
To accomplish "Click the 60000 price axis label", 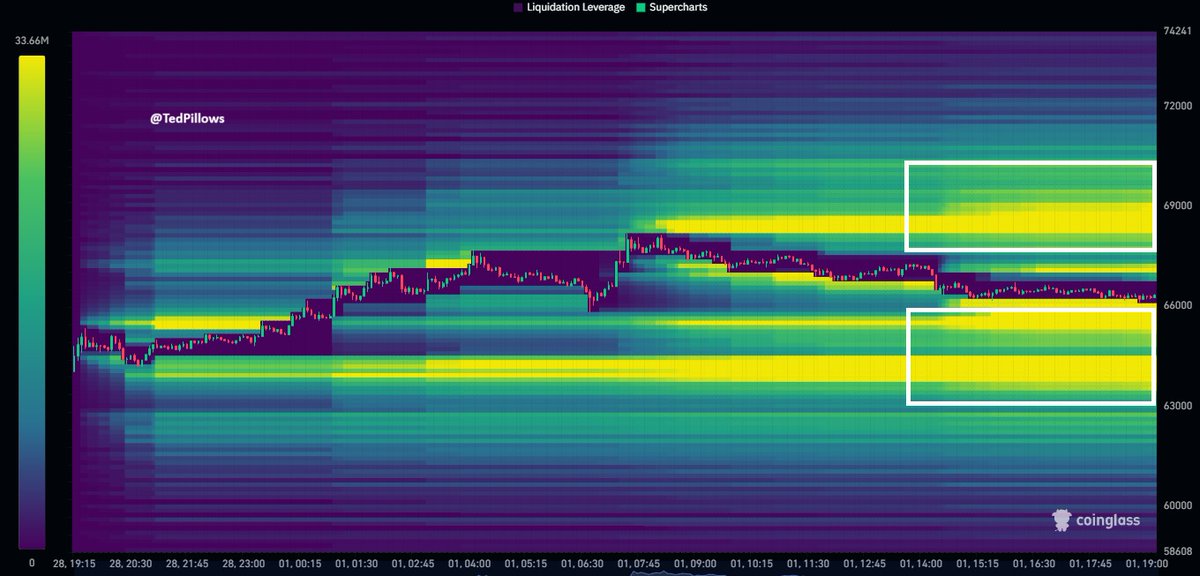I will point(1178,505).
